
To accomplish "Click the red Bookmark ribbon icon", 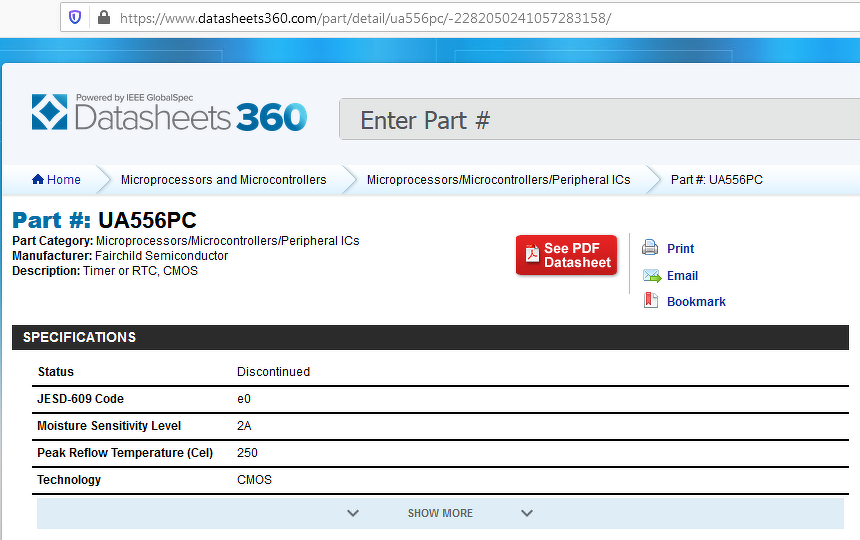I will (650, 301).
